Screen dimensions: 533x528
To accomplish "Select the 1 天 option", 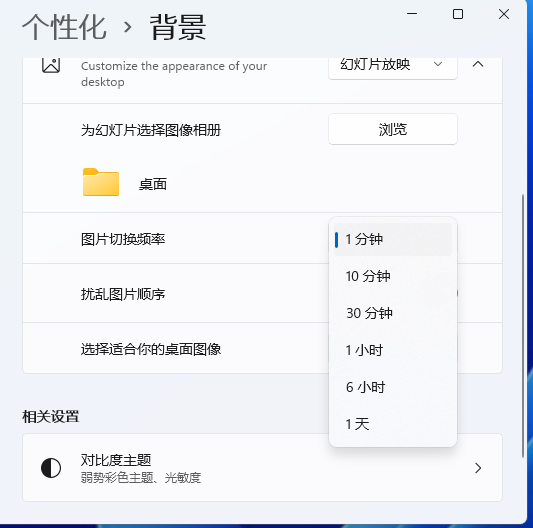I will tap(393, 424).
